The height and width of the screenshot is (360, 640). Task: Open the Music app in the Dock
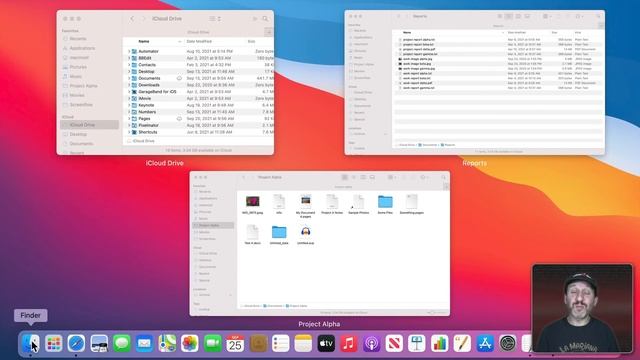point(349,343)
